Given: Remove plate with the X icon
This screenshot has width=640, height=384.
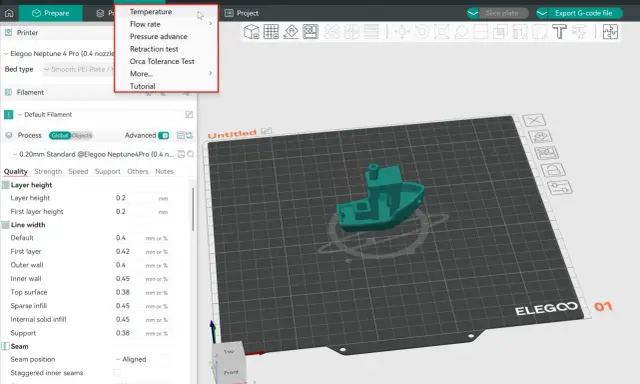Looking at the screenshot, I should (x=534, y=120).
